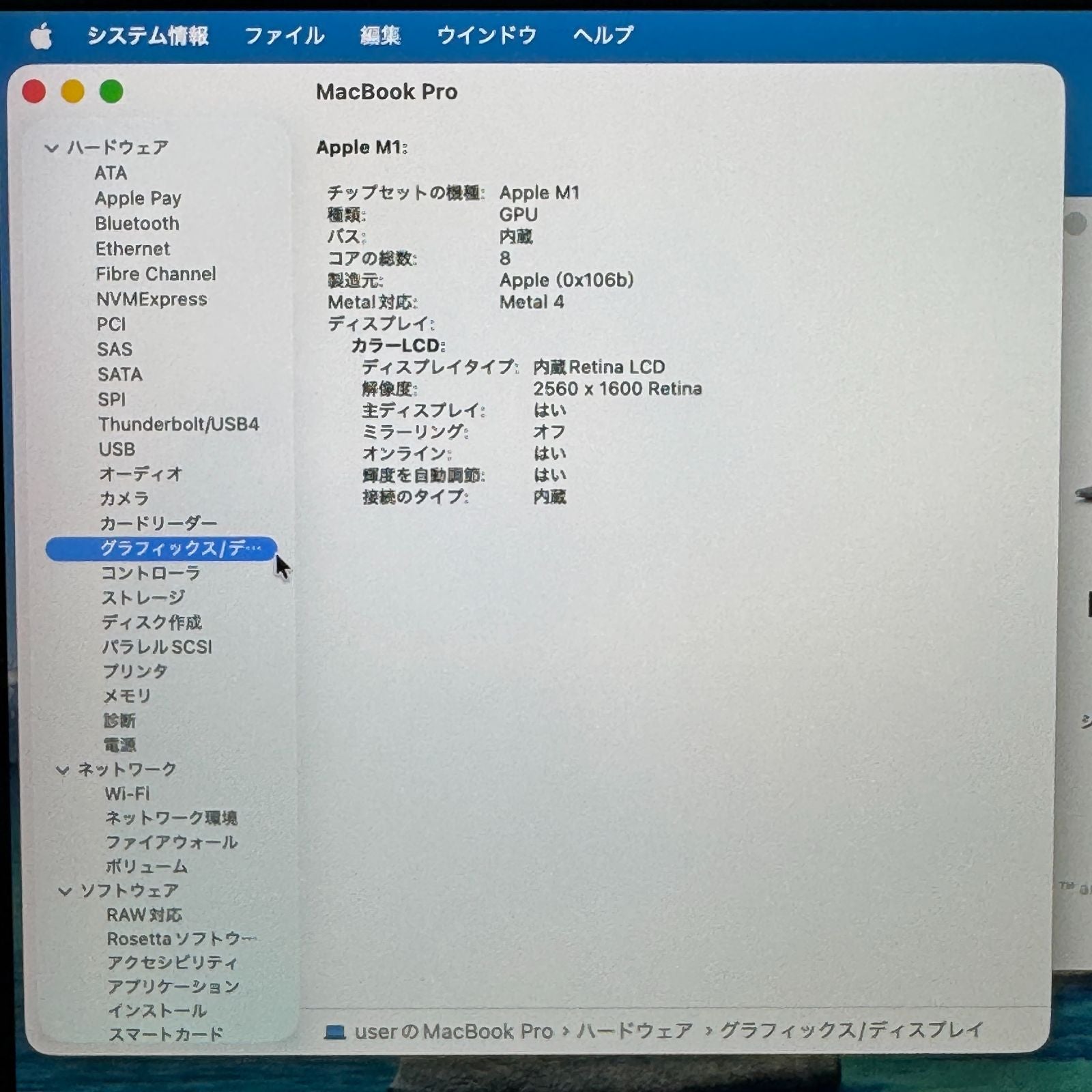Close the window with the red button
The height and width of the screenshot is (1092, 1092).
click(34, 91)
